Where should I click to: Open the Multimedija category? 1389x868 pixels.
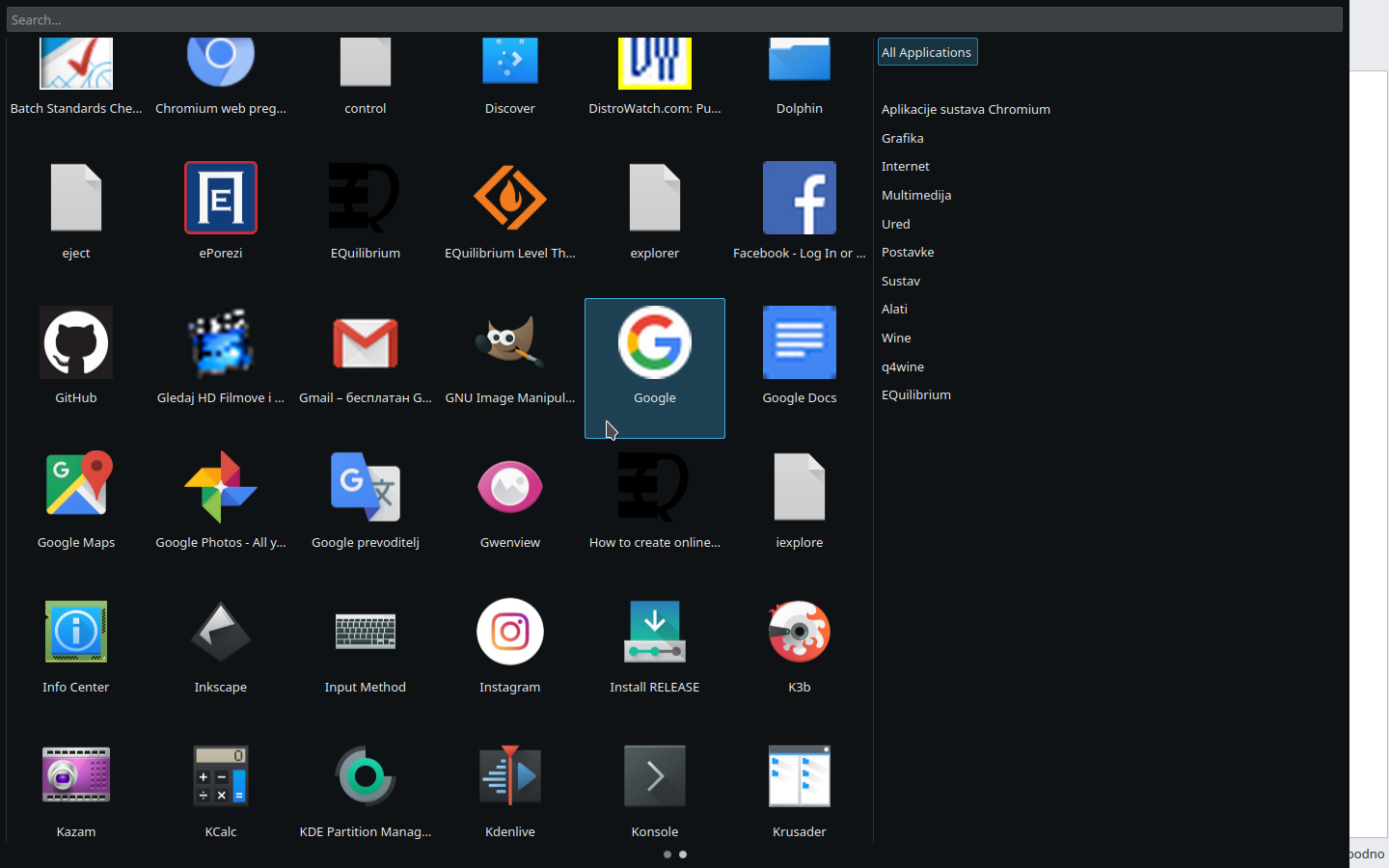pos(915,195)
